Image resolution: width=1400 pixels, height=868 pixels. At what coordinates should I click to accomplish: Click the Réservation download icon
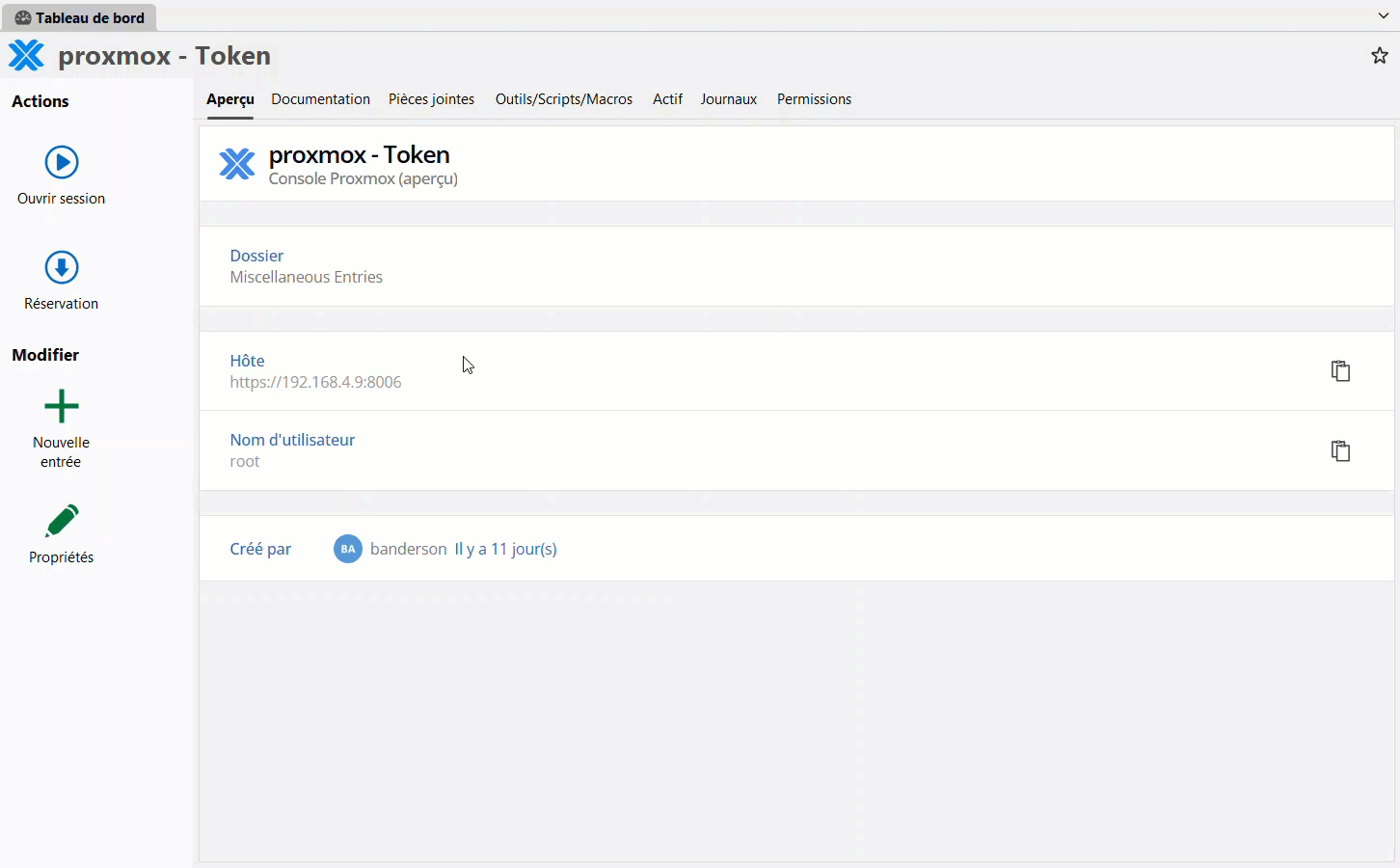point(62,268)
